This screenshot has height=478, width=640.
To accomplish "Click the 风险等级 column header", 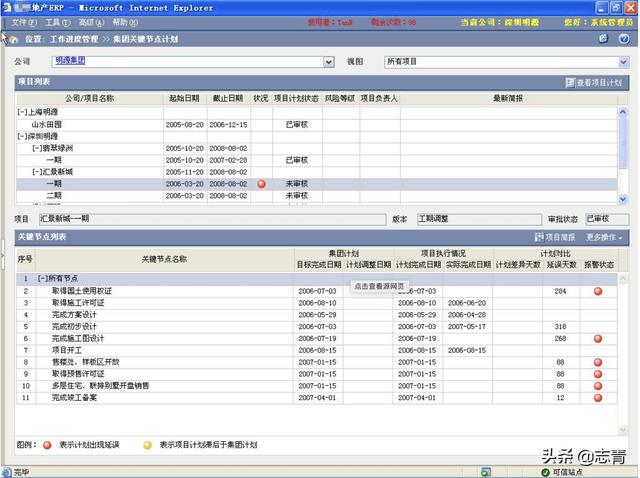I will click(x=340, y=98).
